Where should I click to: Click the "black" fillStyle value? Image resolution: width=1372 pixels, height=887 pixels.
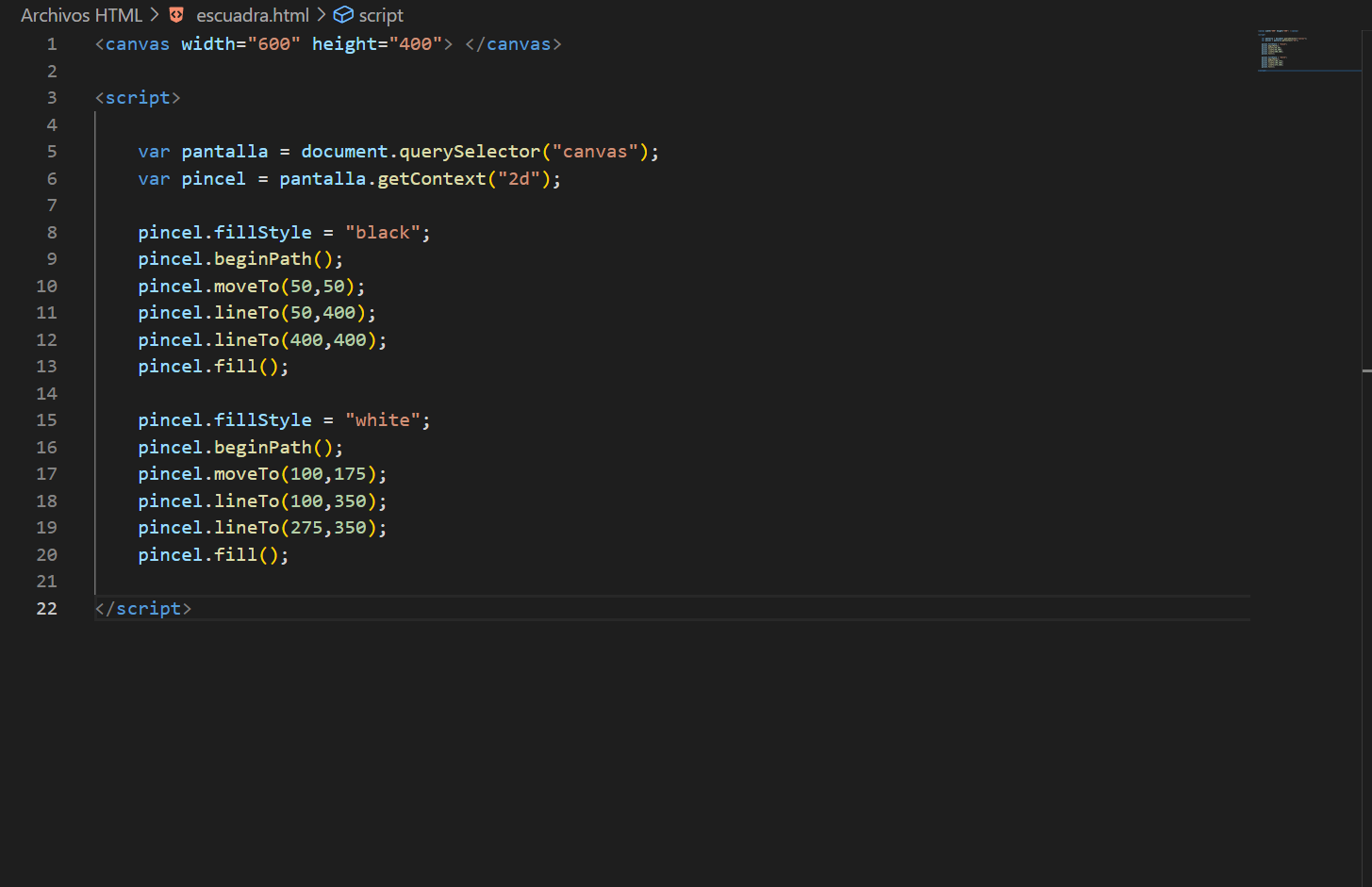pos(383,233)
